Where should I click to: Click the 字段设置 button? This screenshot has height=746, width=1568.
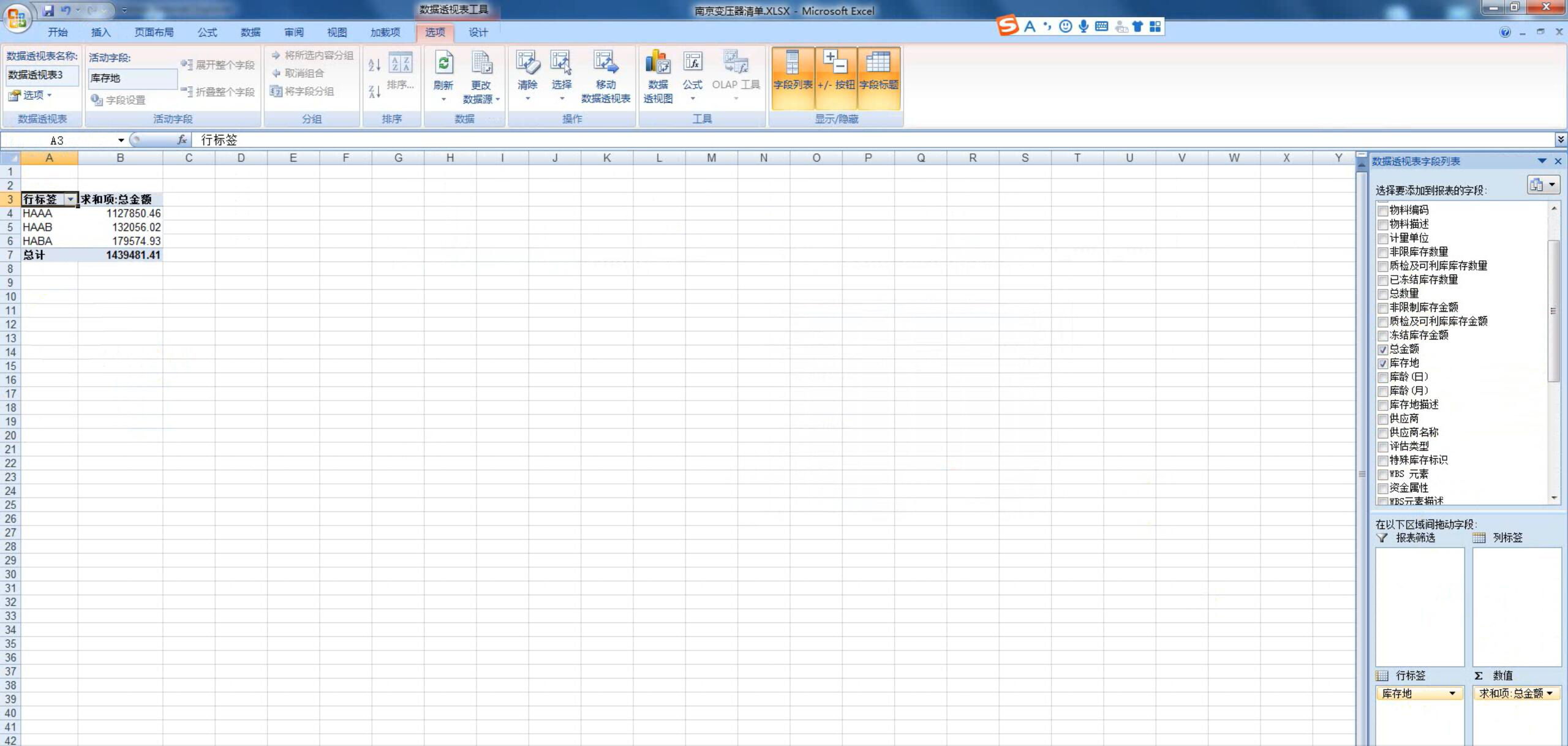pos(119,100)
